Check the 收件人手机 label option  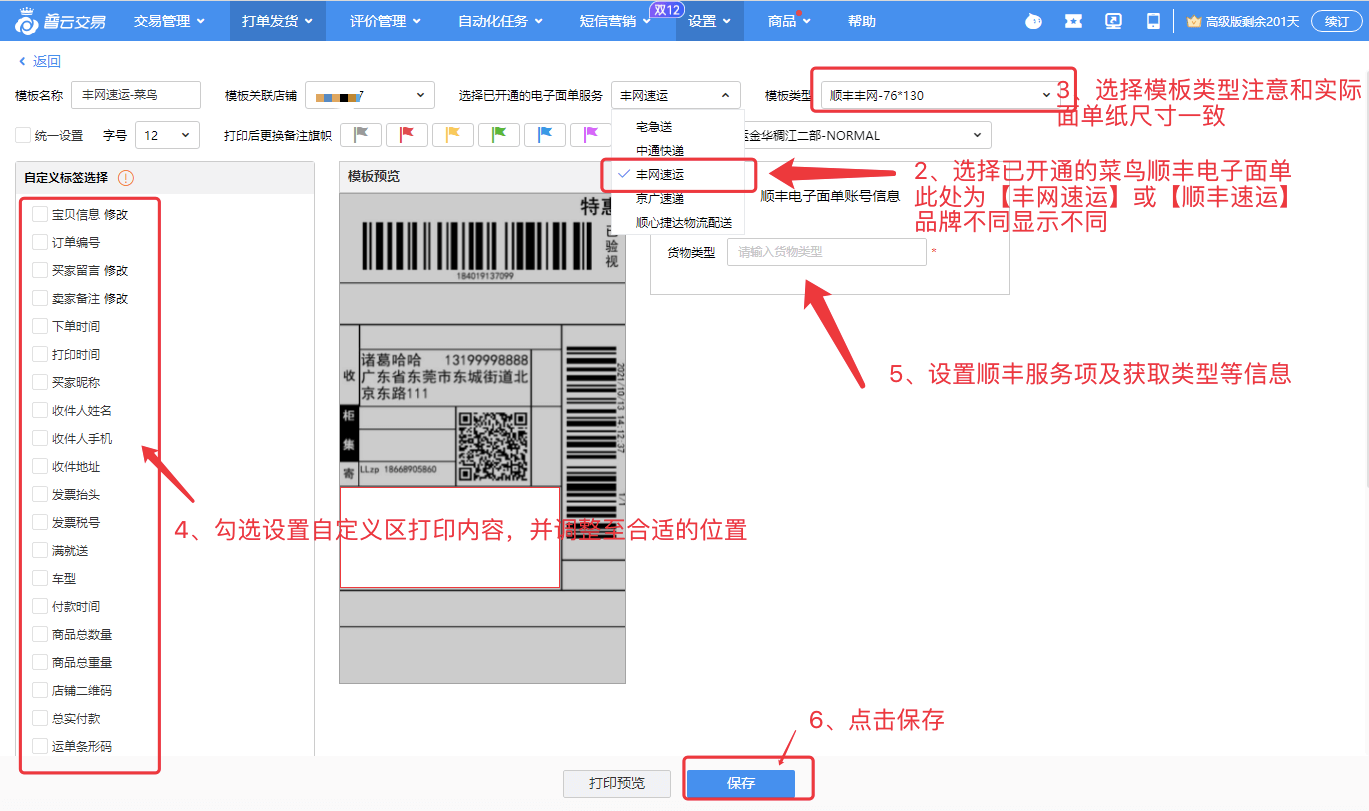pyautogui.click(x=40, y=438)
